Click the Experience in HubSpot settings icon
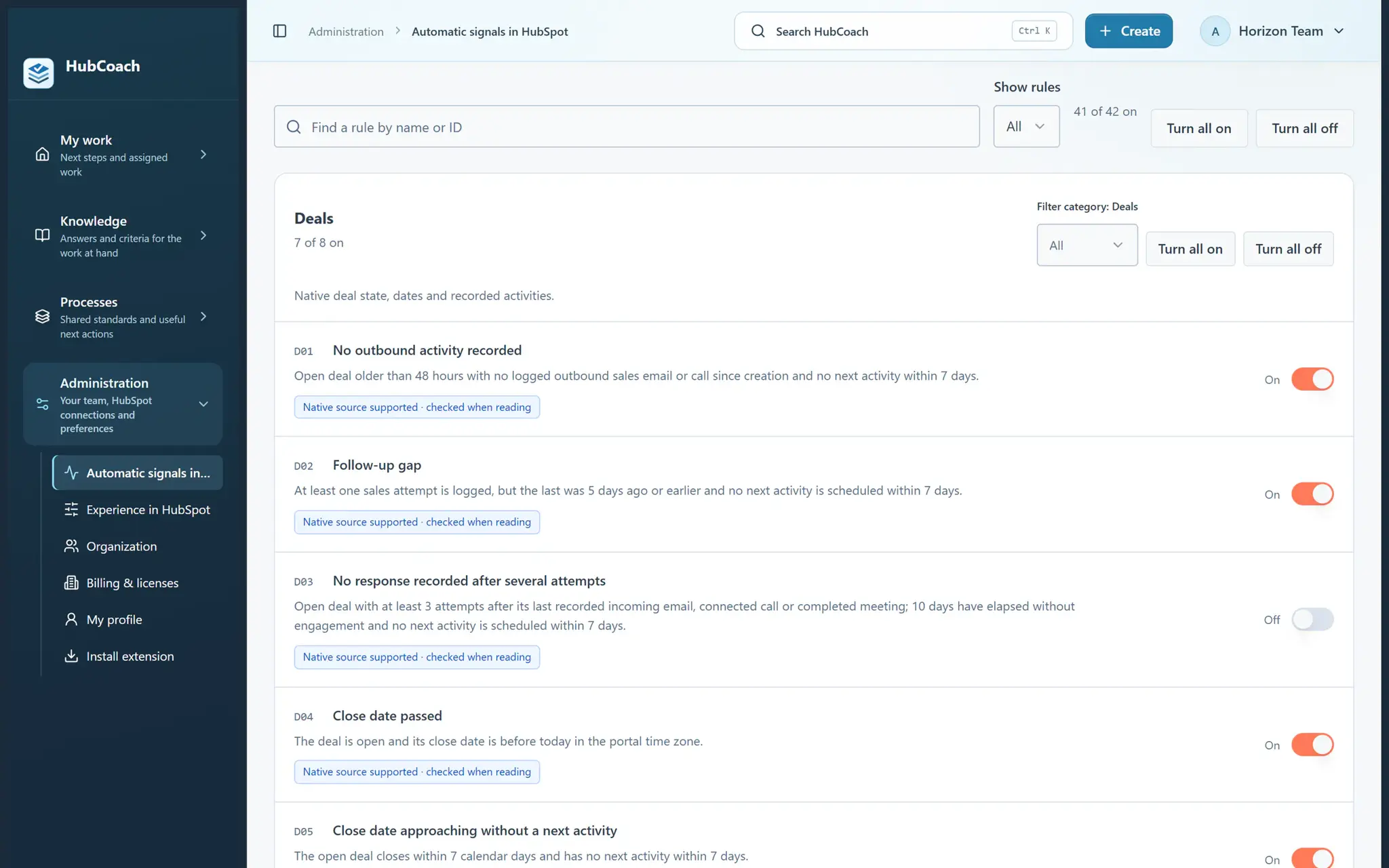 (x=71, y=509)
